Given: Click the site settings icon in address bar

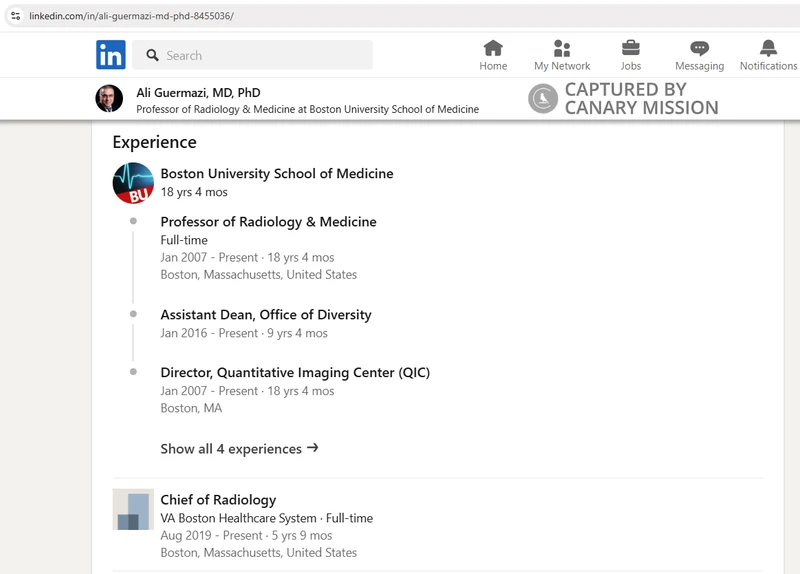Looking at the screenshot, I should [16, 16].
